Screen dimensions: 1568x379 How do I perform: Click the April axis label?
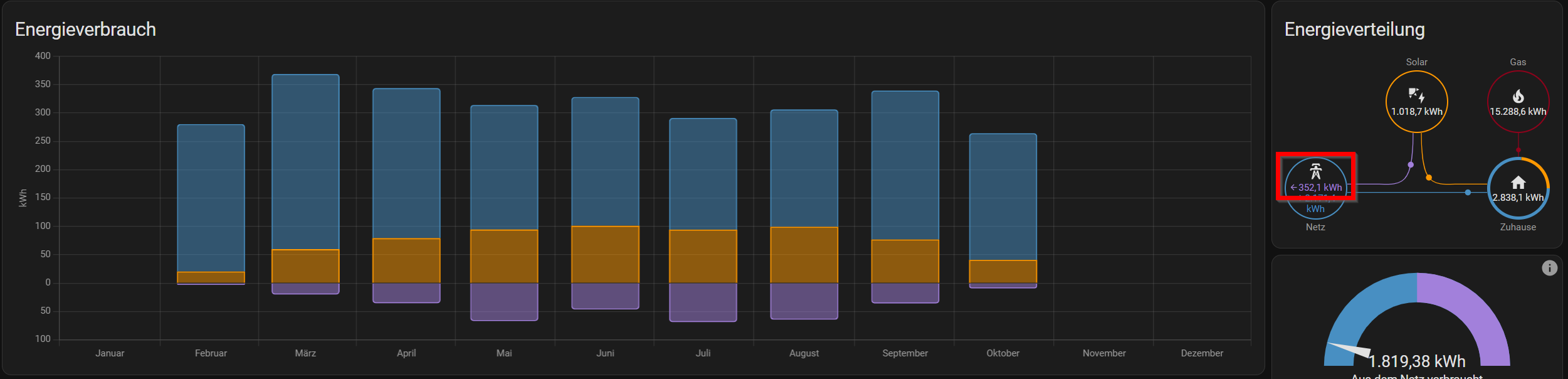tap(406, 353)
